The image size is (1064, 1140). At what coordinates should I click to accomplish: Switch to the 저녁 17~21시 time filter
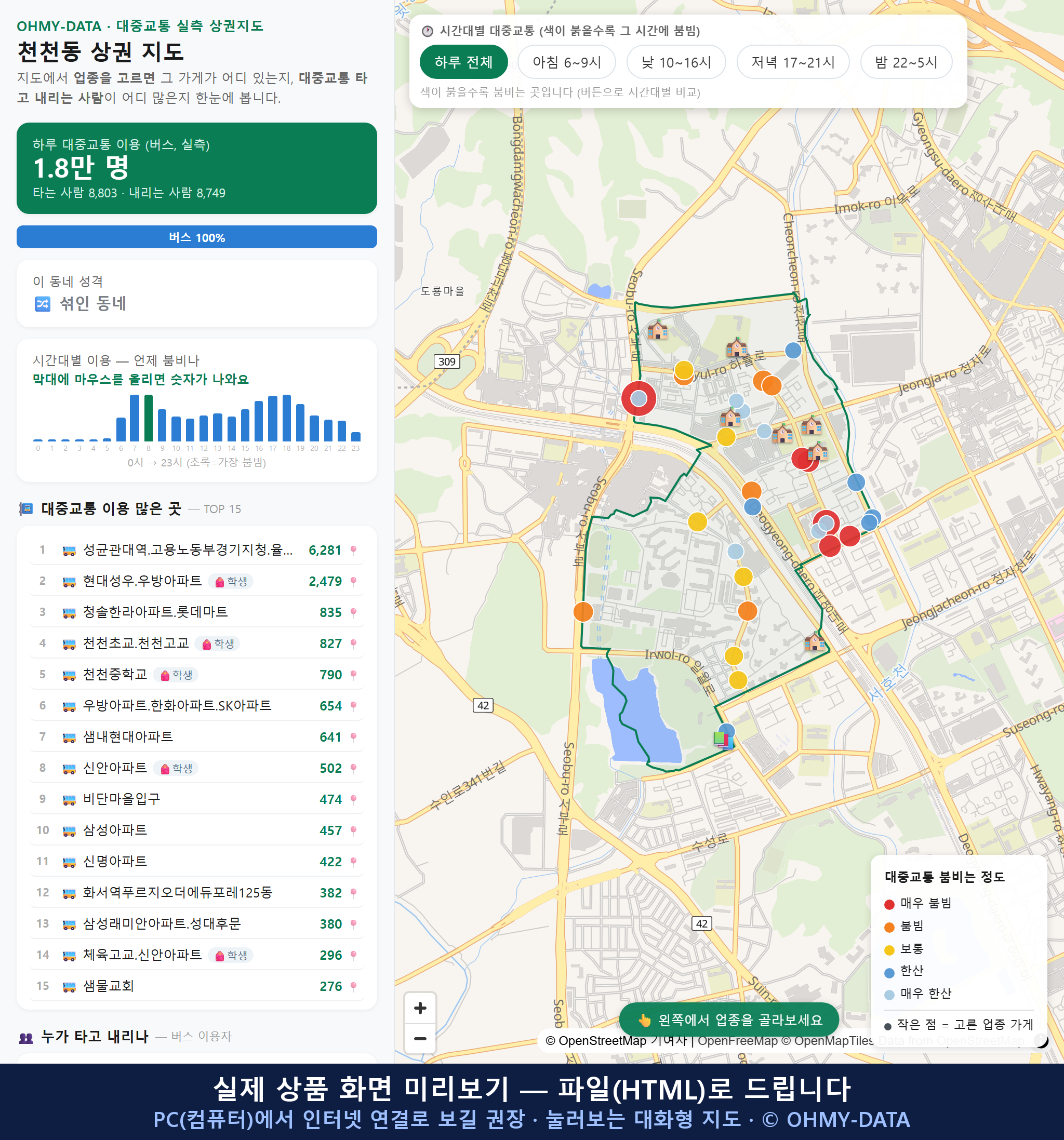click(x=793, y=62)
